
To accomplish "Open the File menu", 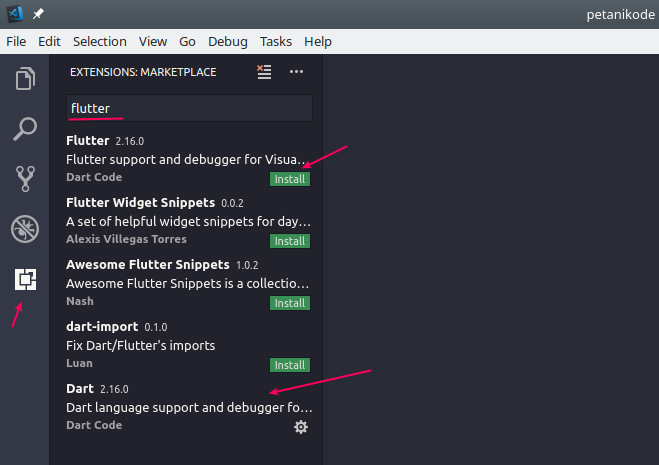I will pos(16,42).
